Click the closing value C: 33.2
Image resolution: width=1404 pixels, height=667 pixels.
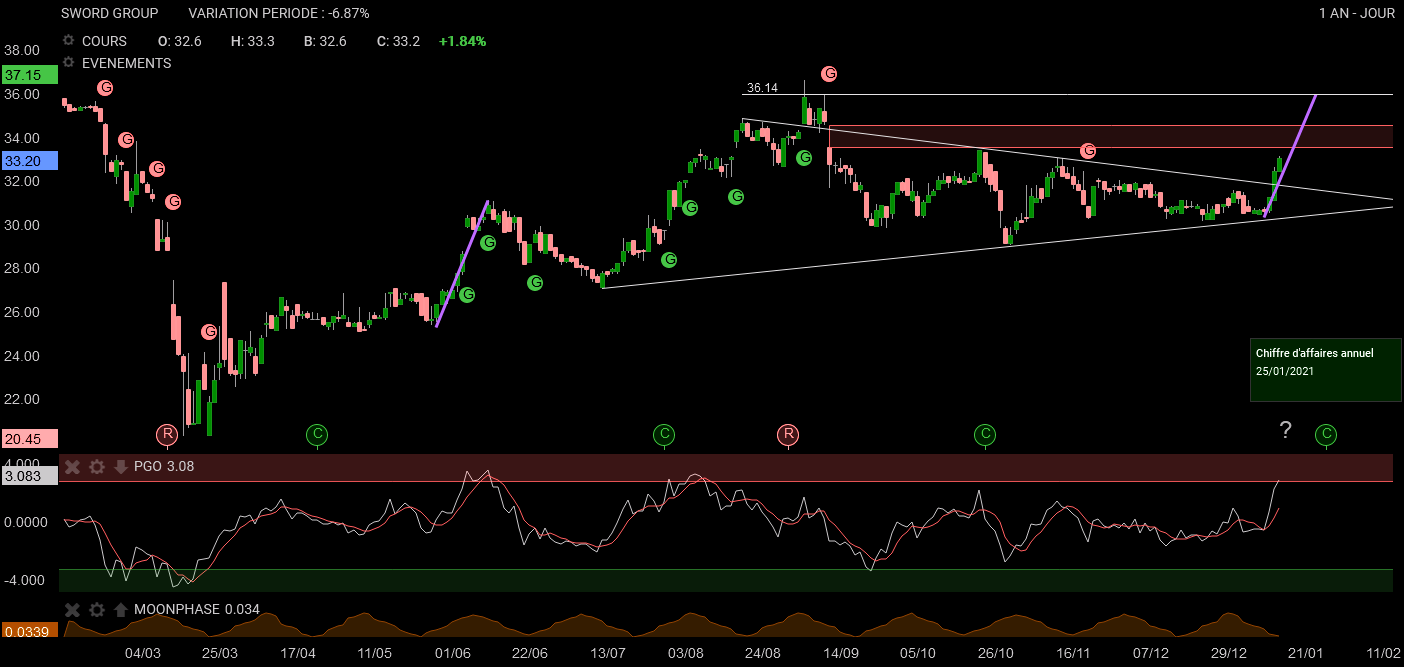click(x=398, y=41)
